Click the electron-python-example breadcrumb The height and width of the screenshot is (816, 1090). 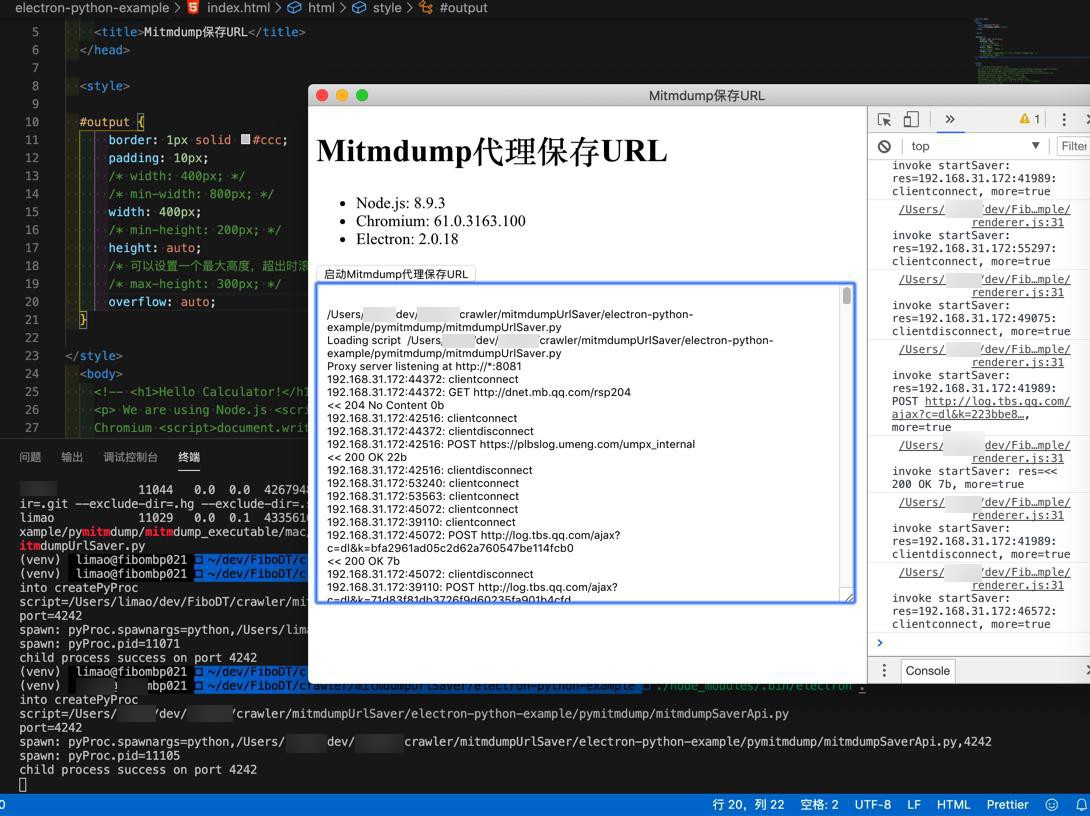[92, 8]
